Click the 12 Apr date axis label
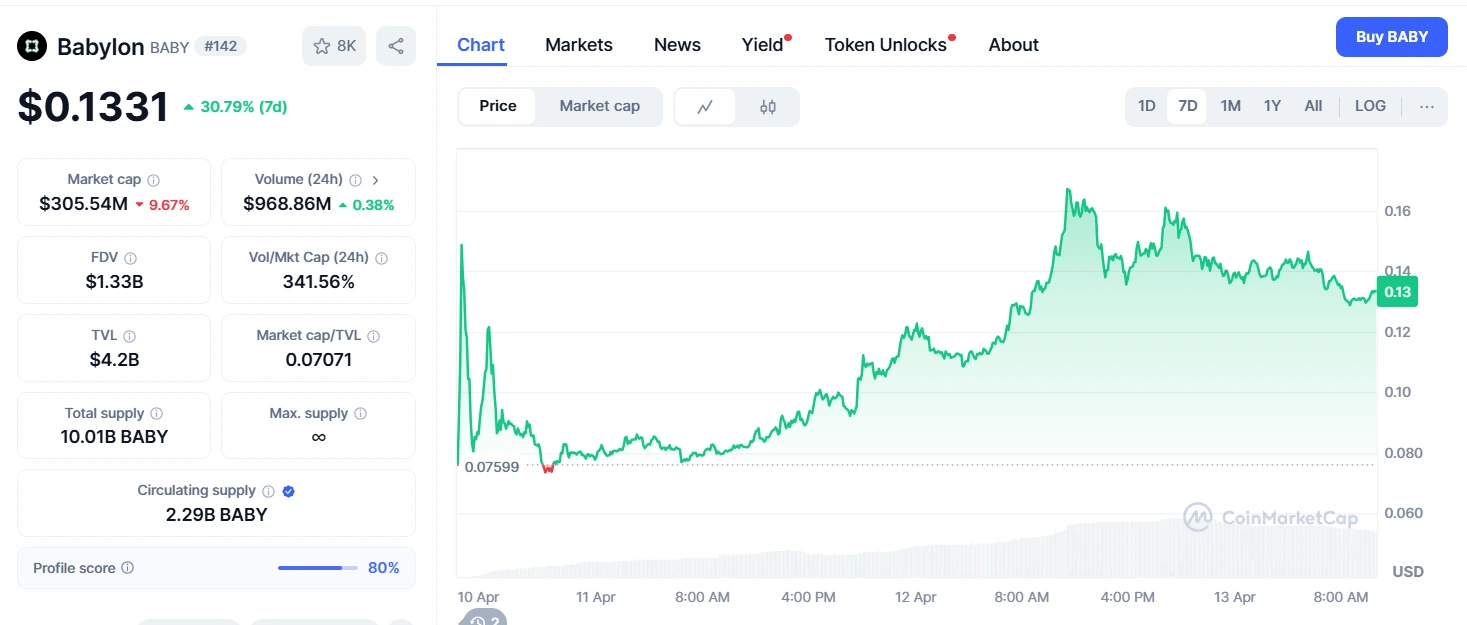Image resolution: width=1467 pixels, height=625 pixels. (x=915, y=597)
